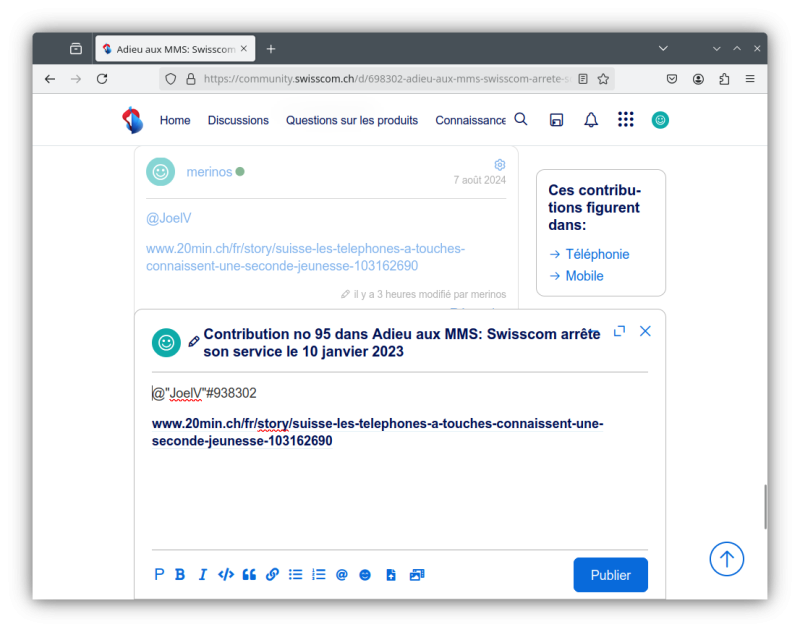Screen dimensions: 800x632
Task: Apply italic formatting in the composer
Action: pyautogui.click(x=203, y=575)
